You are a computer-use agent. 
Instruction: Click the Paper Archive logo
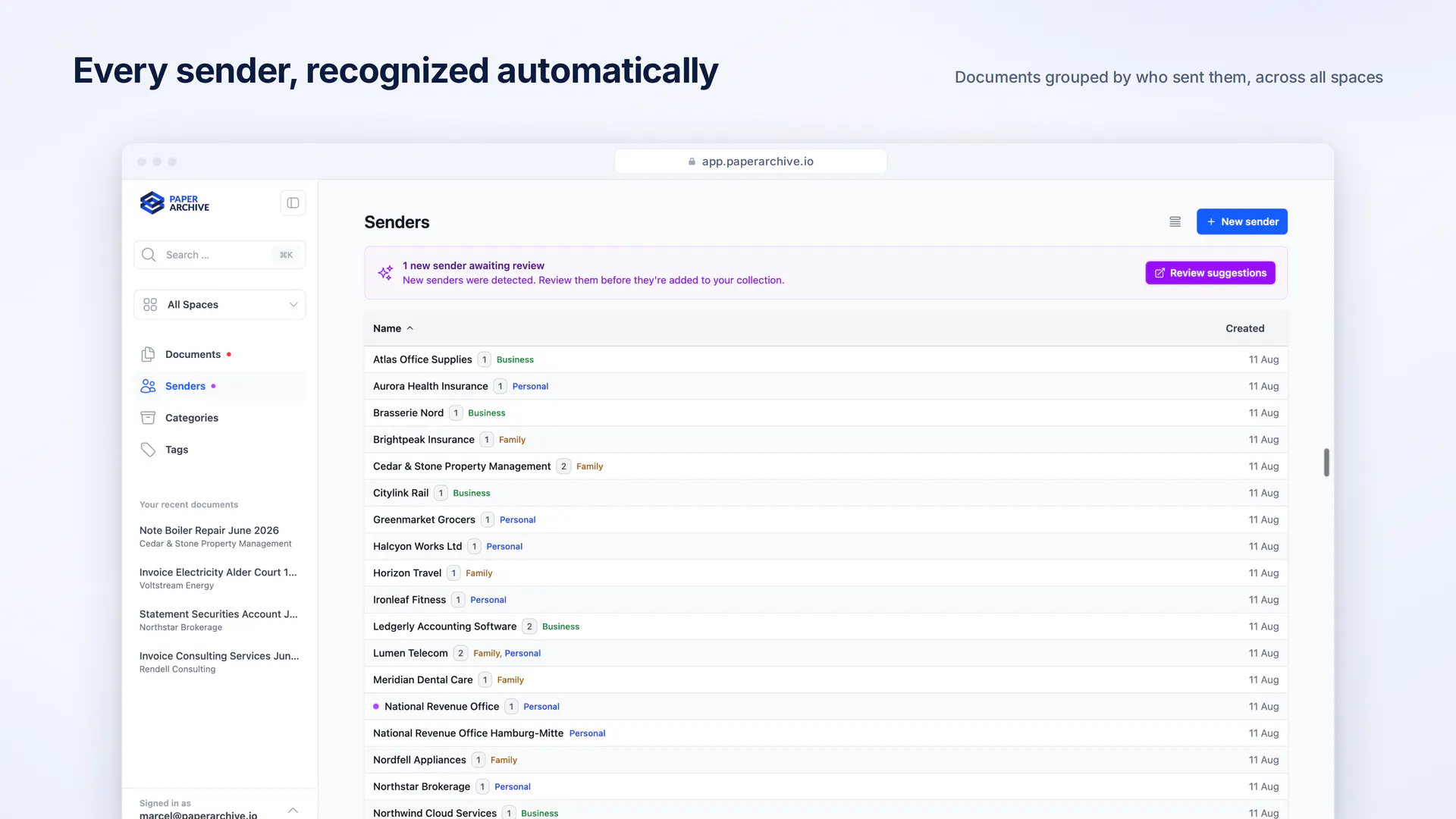pos(174,202)
